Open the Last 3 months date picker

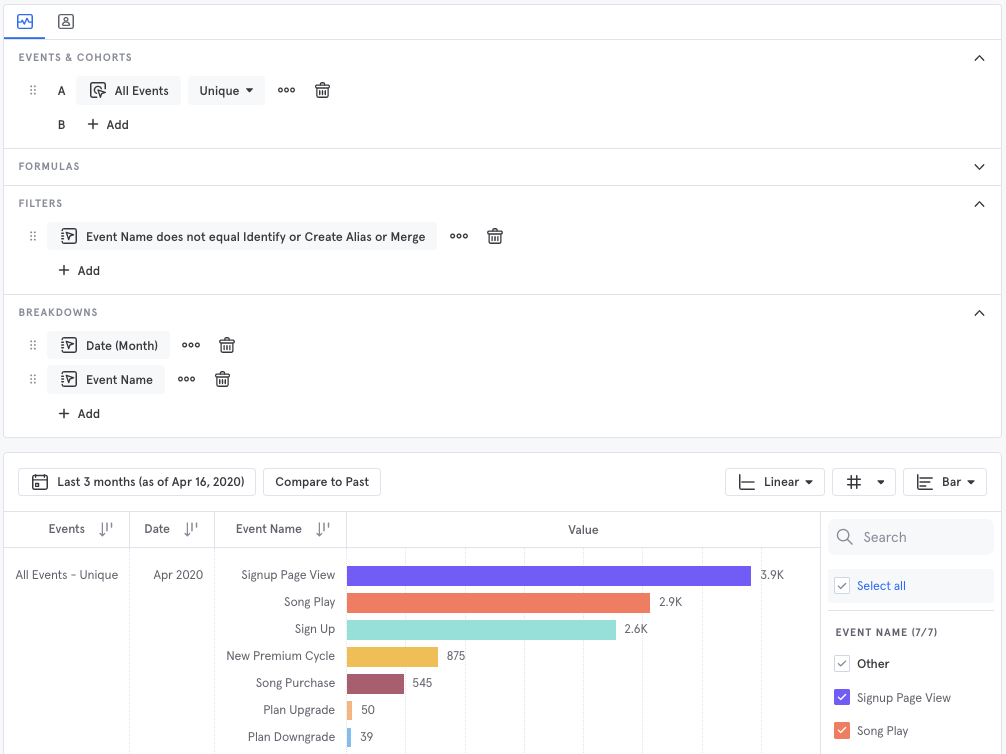point(138,482)
